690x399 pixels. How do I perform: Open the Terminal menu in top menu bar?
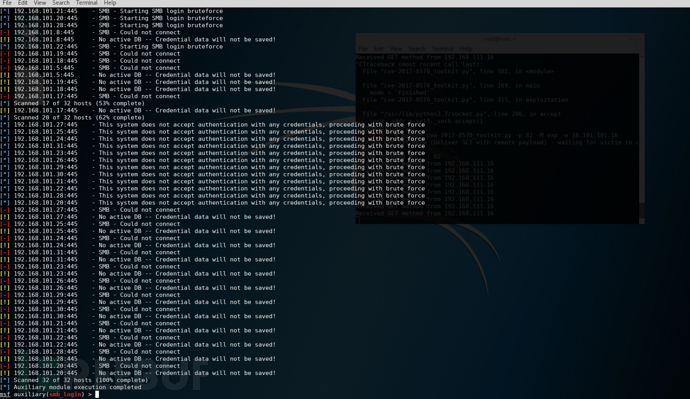pos(87,3)
